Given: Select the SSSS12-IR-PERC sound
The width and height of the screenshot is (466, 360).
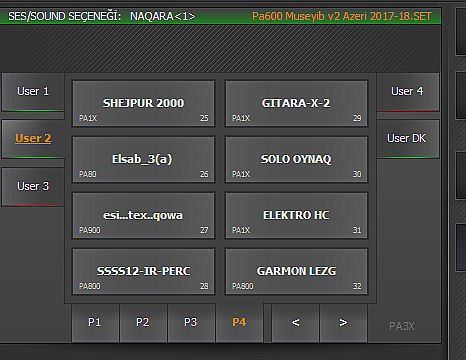Looking at the screenshot, I should 143,271.
